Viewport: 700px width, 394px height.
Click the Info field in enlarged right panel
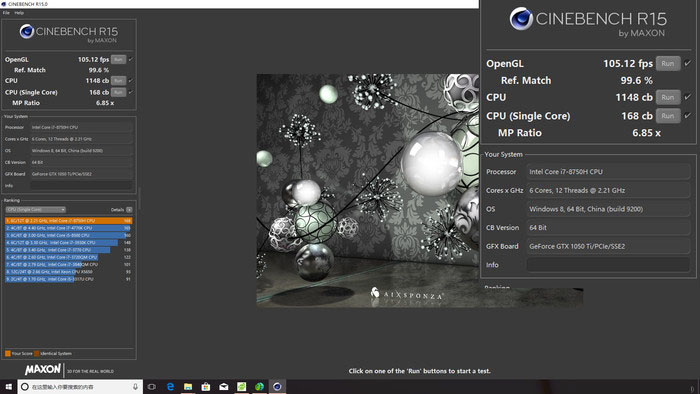[x=608, y=265]
